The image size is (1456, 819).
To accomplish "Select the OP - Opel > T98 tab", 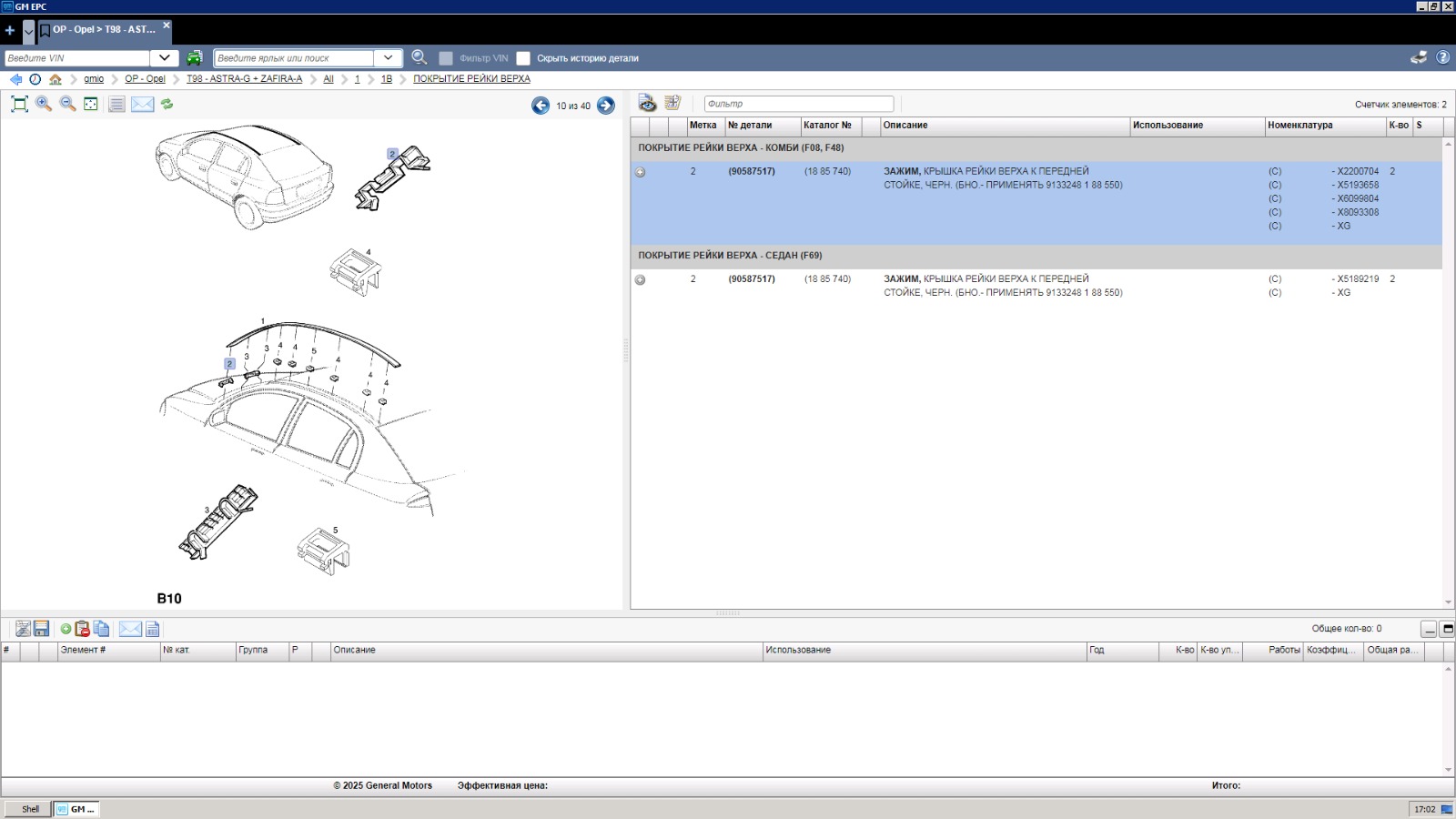I will [104, 29].
